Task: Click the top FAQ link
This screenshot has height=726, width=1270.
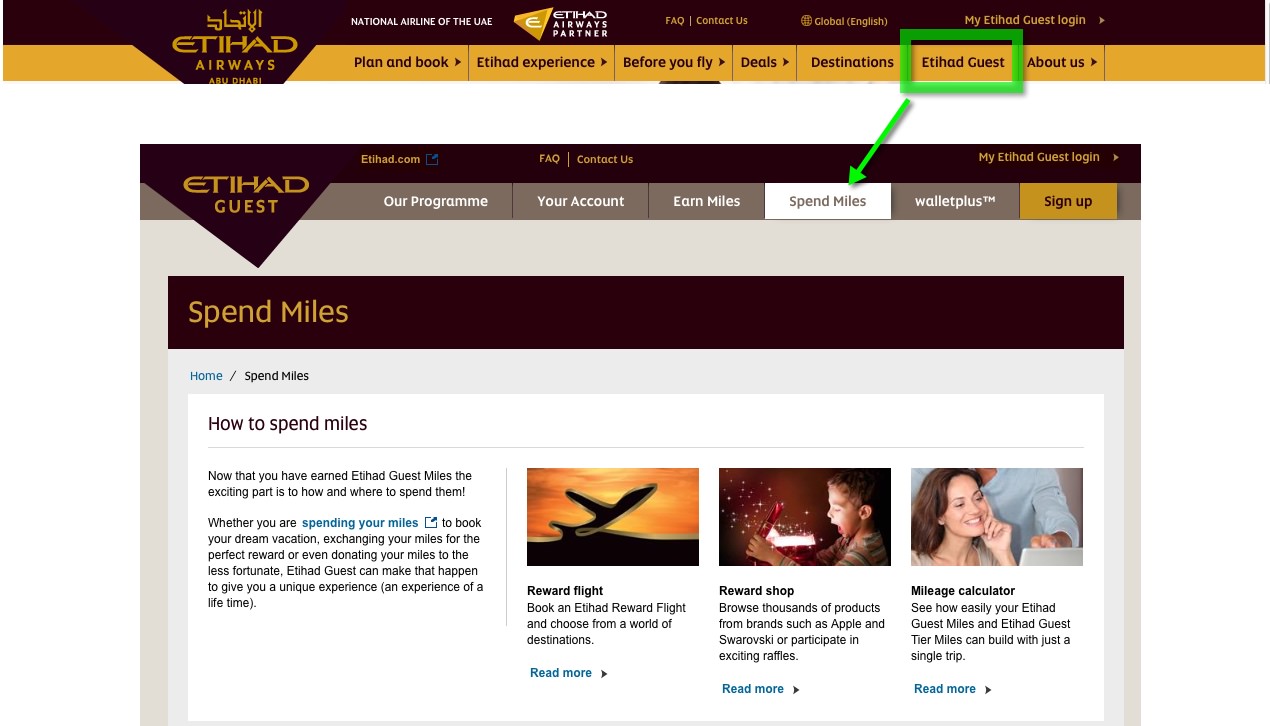Action: (x=675, y=20)
